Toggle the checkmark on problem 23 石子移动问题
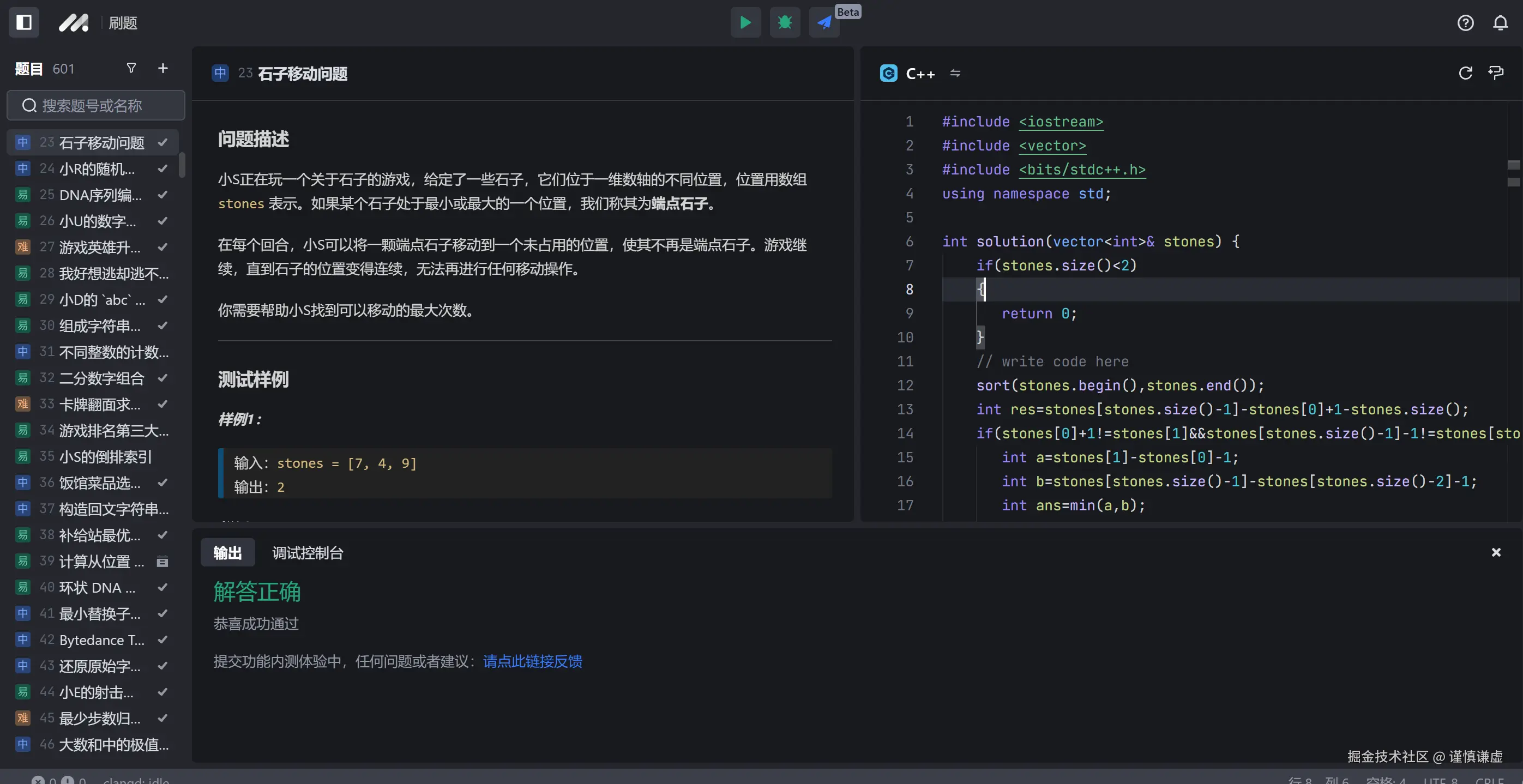Image resolution: width=1523 pixels, height=784 pixels. tap(163, 142)
